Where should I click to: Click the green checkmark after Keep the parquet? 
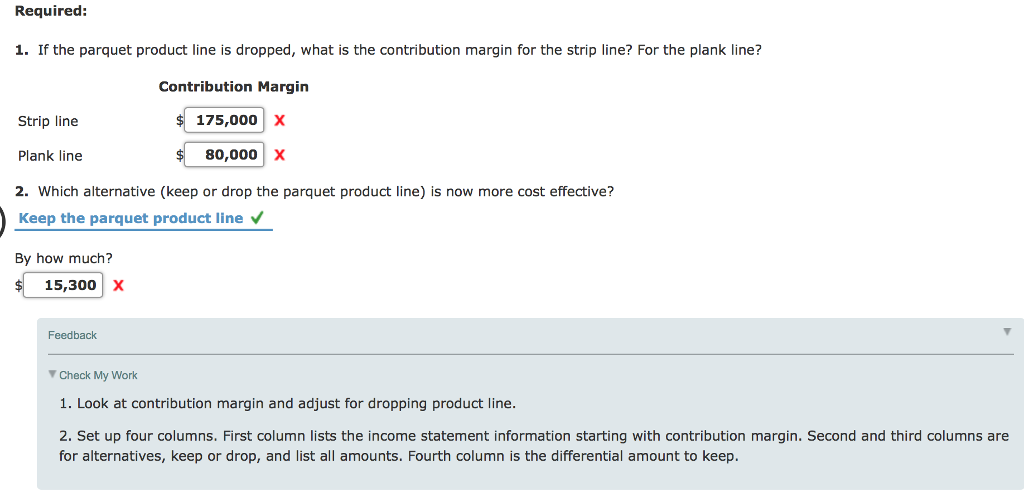click(x=257, y=218)
